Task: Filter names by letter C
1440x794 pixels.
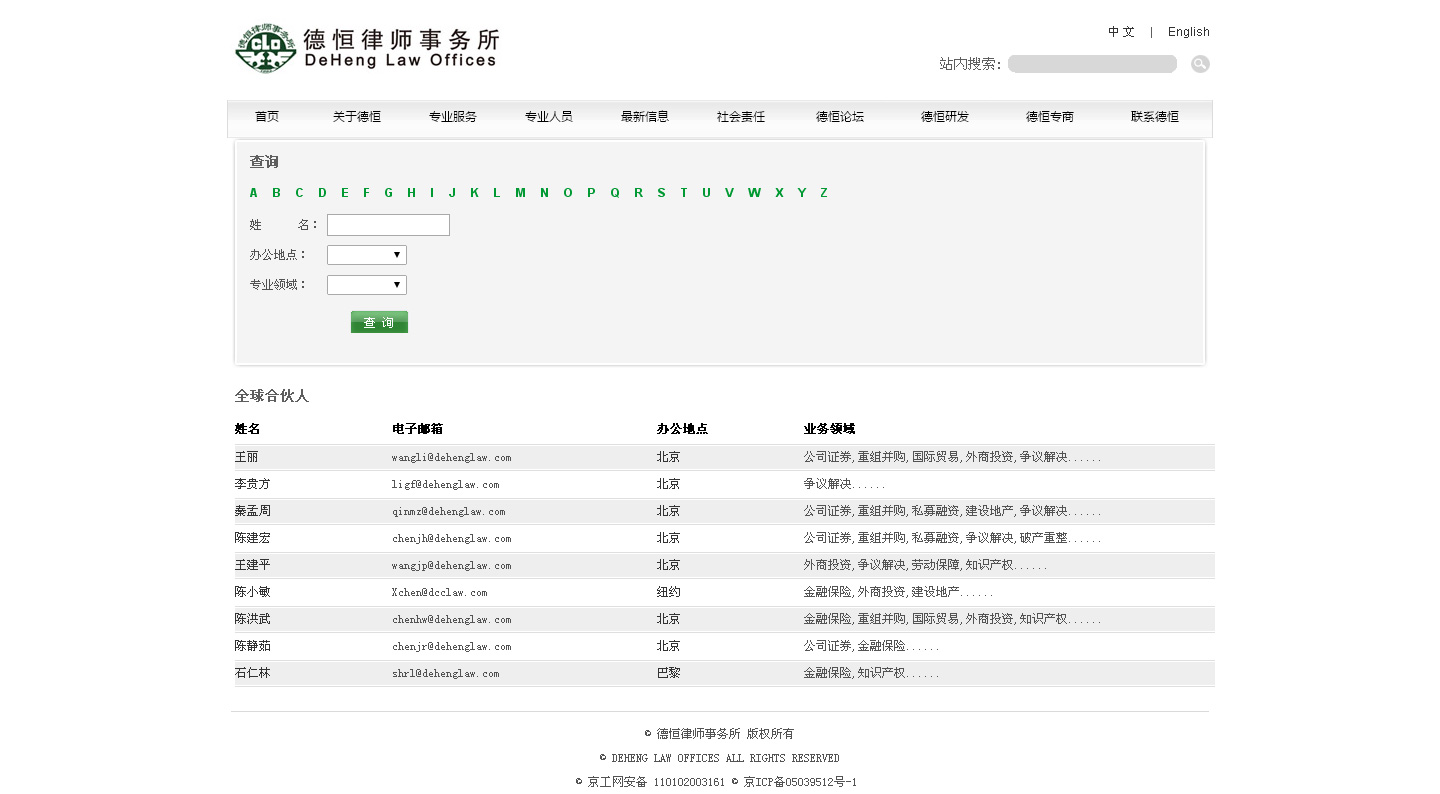Action: (x=299, y=193)
